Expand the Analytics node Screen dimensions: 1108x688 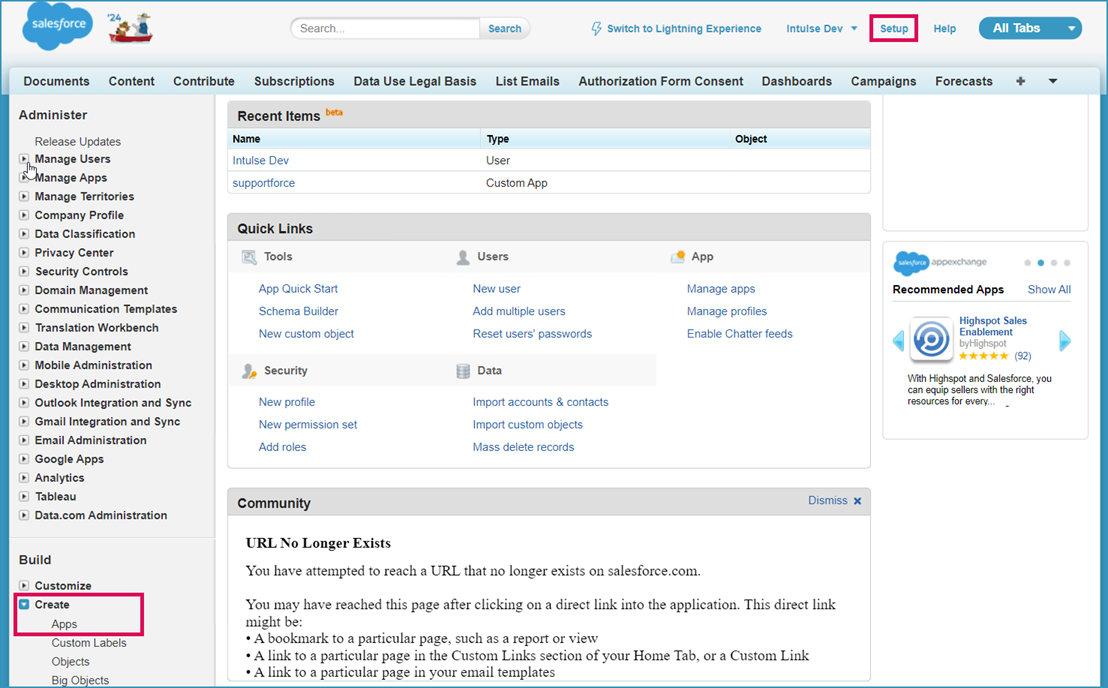click(x=24, y=478)
